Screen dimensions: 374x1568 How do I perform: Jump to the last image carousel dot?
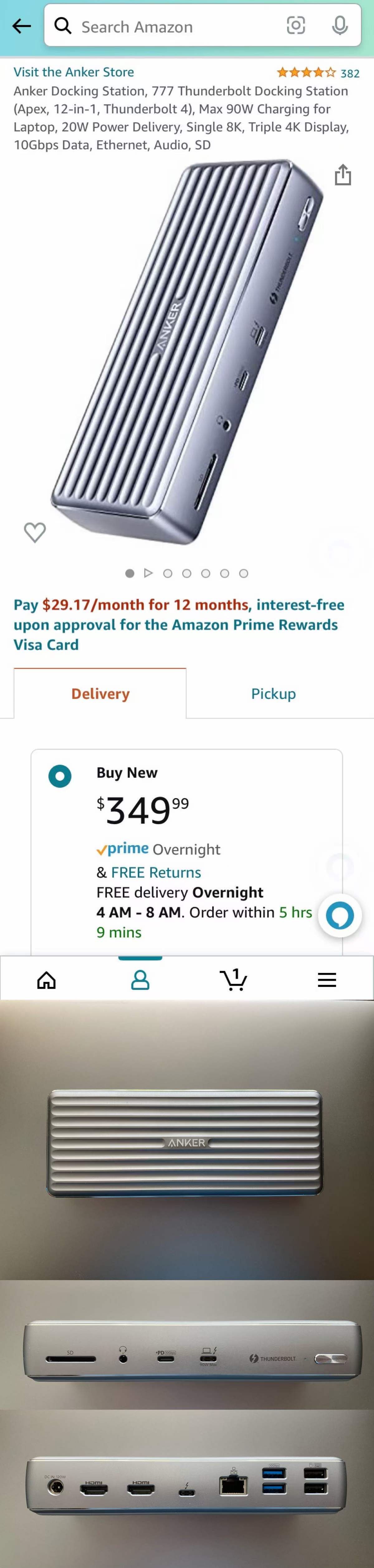[244, 573]
